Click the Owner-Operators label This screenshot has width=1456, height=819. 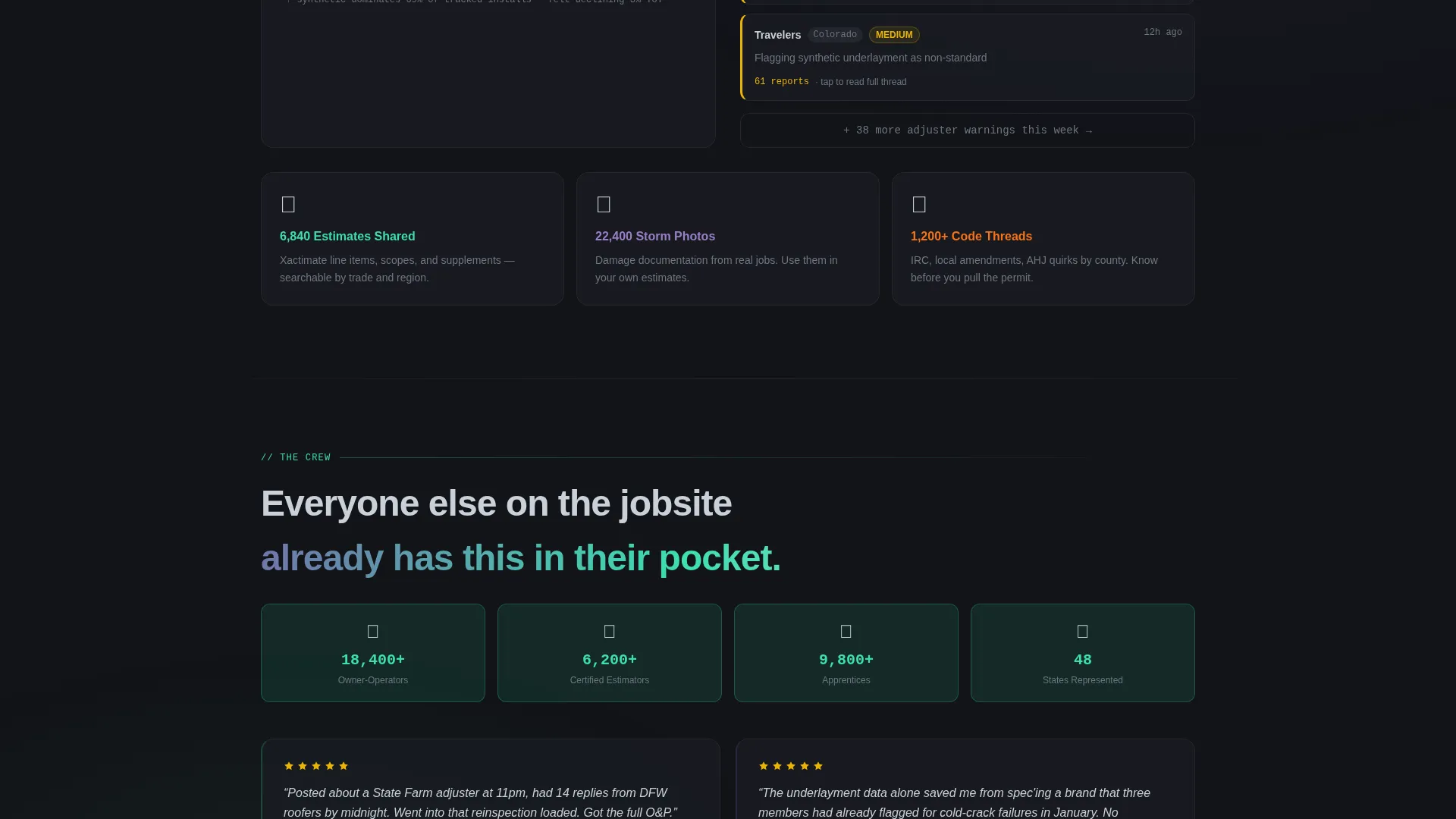tap(373, 680)
